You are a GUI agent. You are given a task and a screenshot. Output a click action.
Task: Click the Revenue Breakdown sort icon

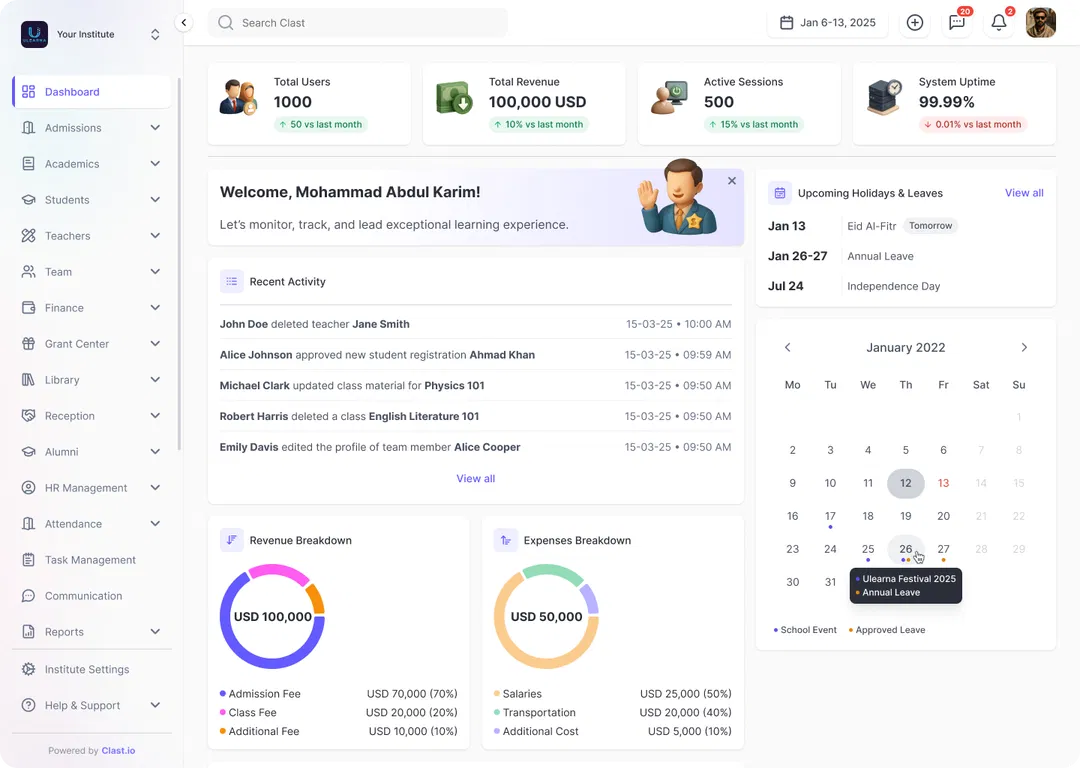click(x=231, y=540)
